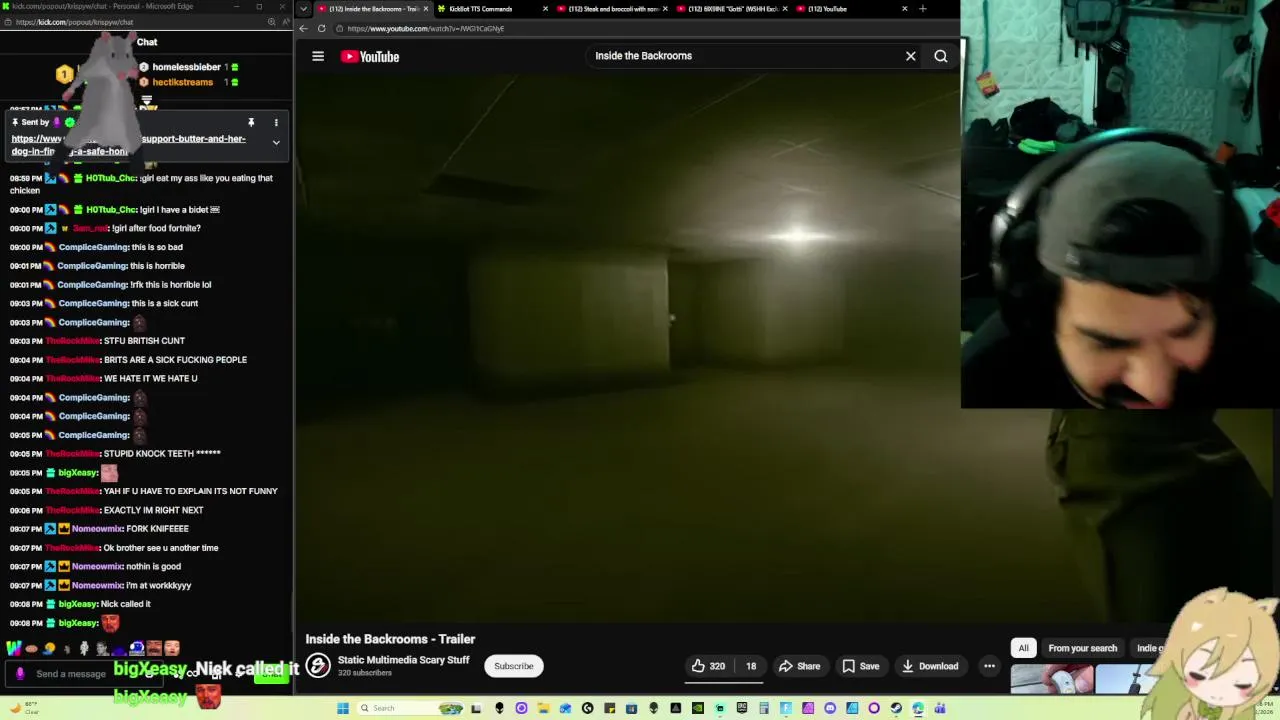Image resolution: width=1280 pixels, height=720 pixels.
Task: Clear the YouTube search box text
Action: [x=910, y=56]
